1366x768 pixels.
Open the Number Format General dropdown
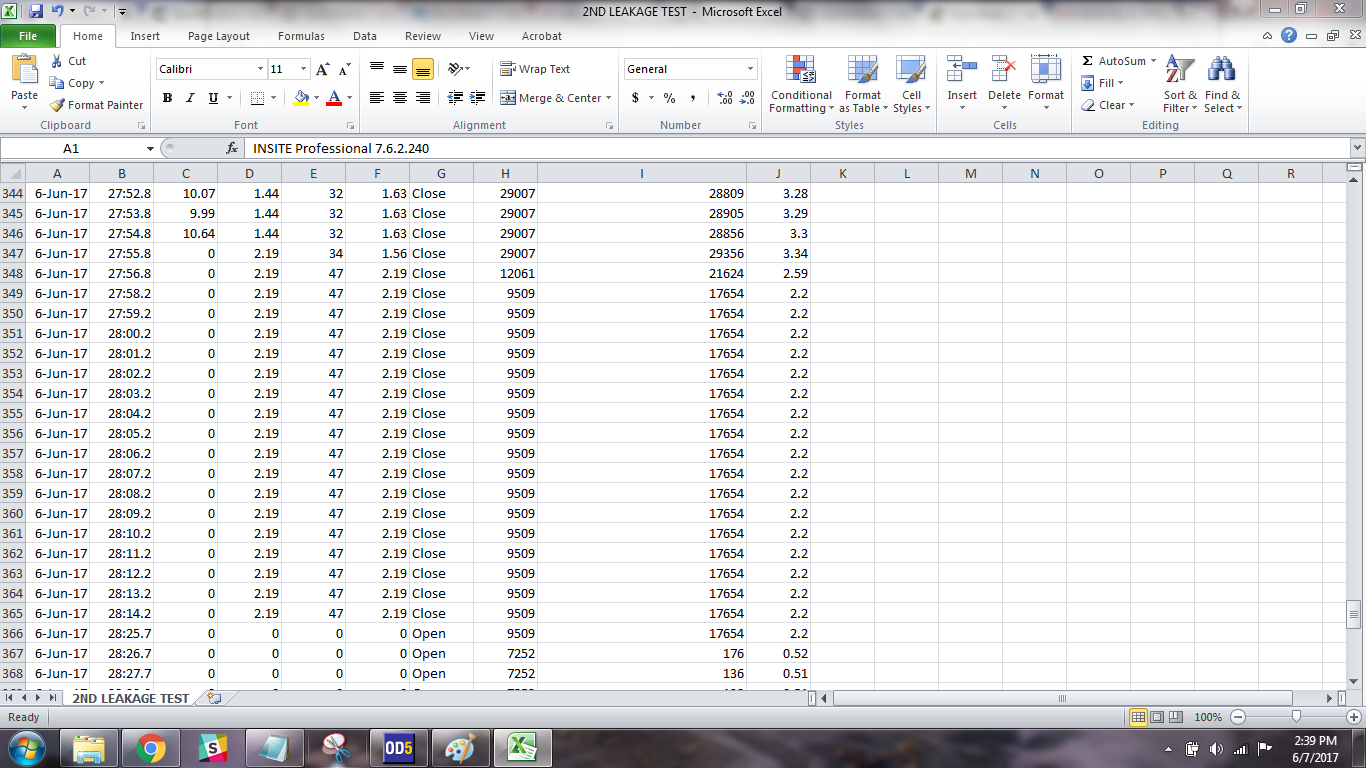pyautogui.click(x=750, y=69)
